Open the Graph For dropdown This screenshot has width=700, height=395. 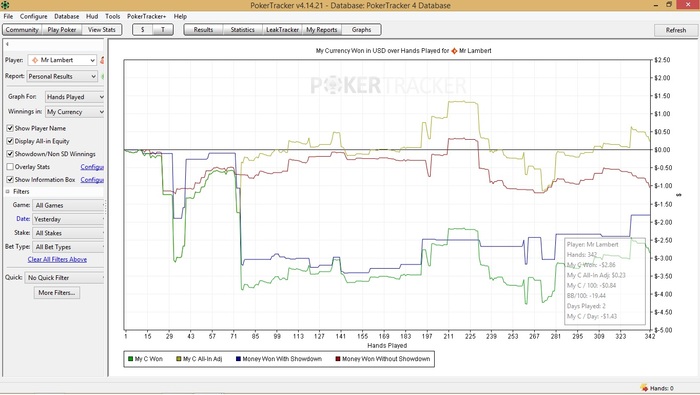[75, 97]
